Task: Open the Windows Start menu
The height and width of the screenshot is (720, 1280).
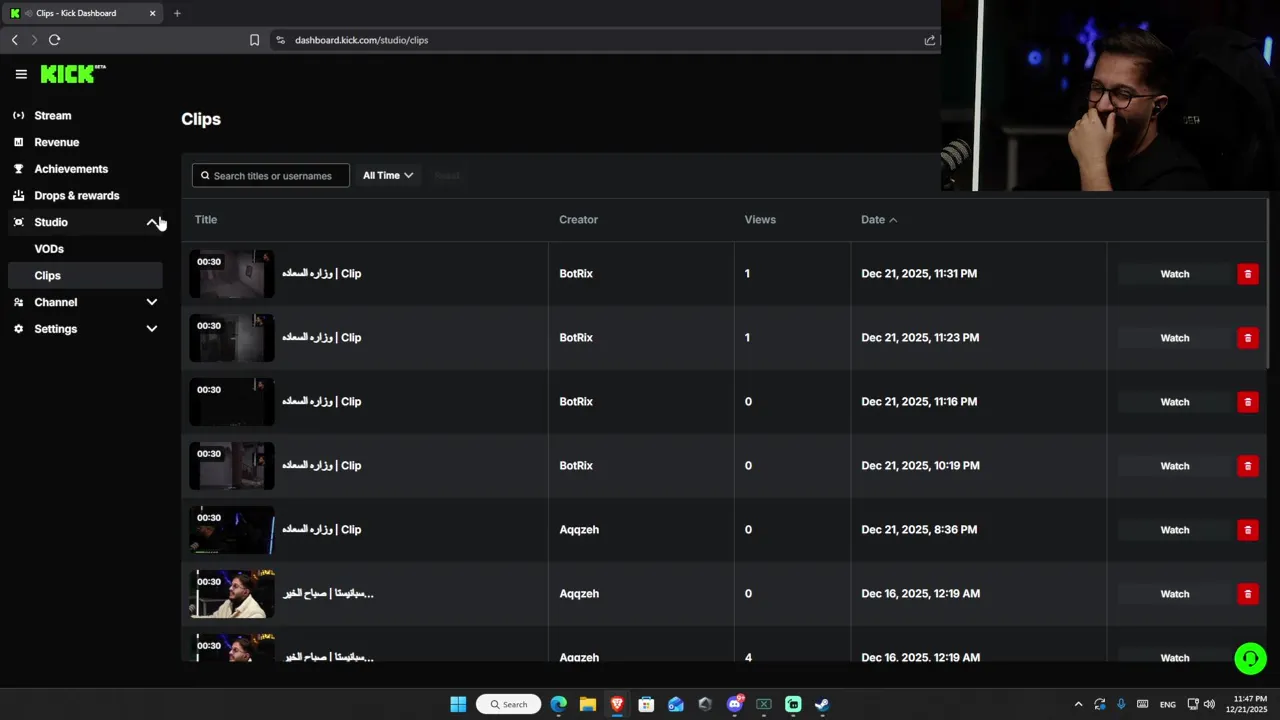Action: (458, 704)
